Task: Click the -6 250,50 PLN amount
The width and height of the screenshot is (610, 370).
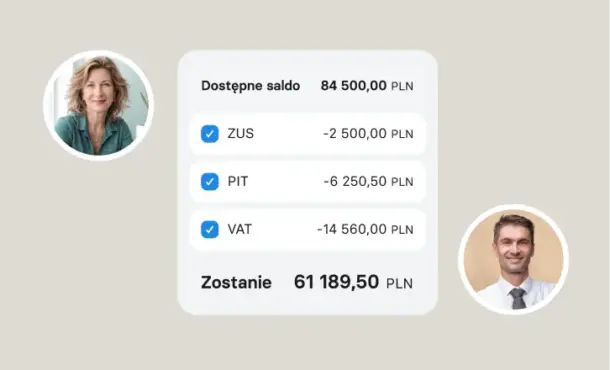Action: click(x=368, y=181)
